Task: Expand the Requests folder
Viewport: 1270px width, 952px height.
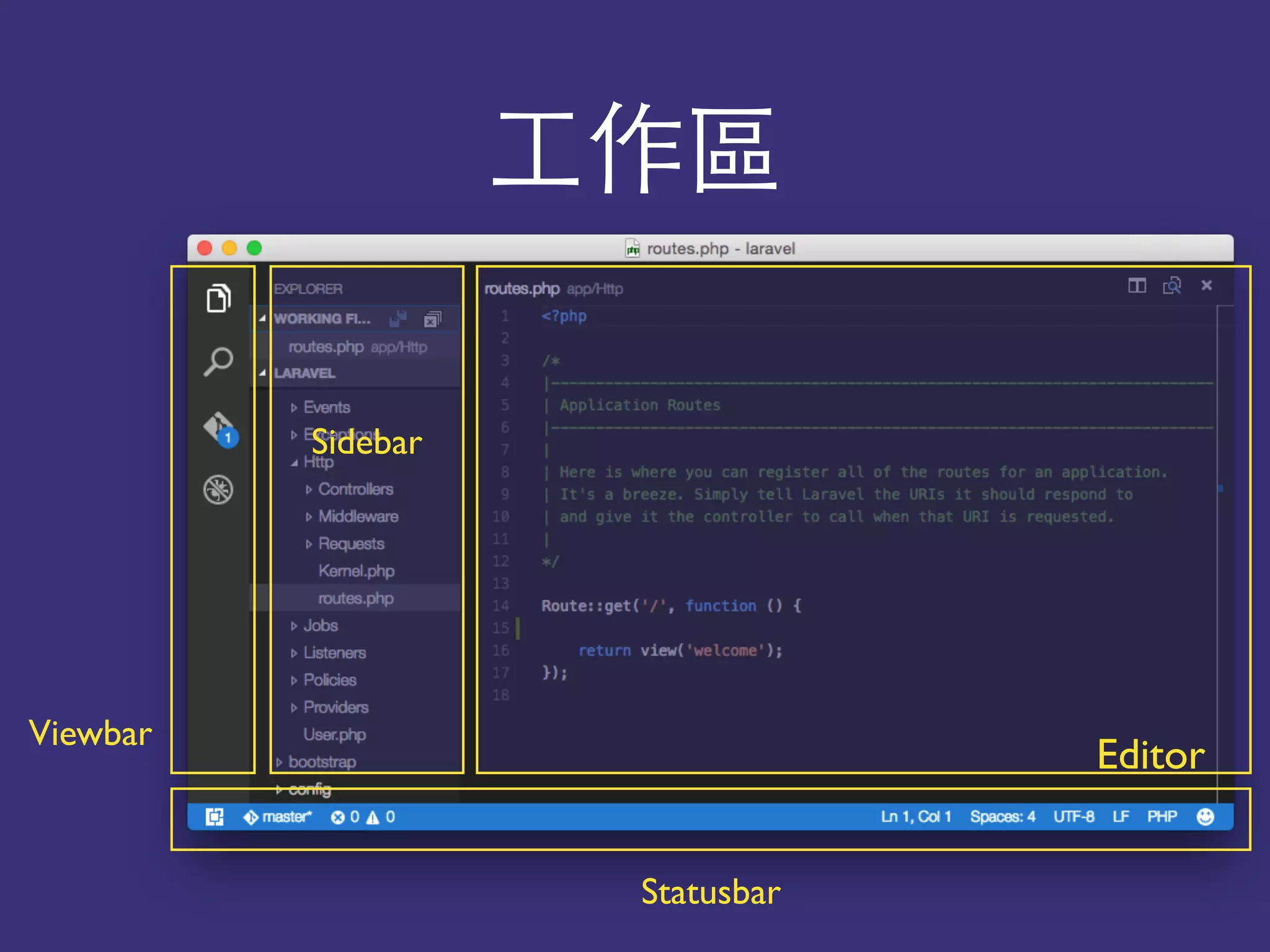Action: pos(309,544)
